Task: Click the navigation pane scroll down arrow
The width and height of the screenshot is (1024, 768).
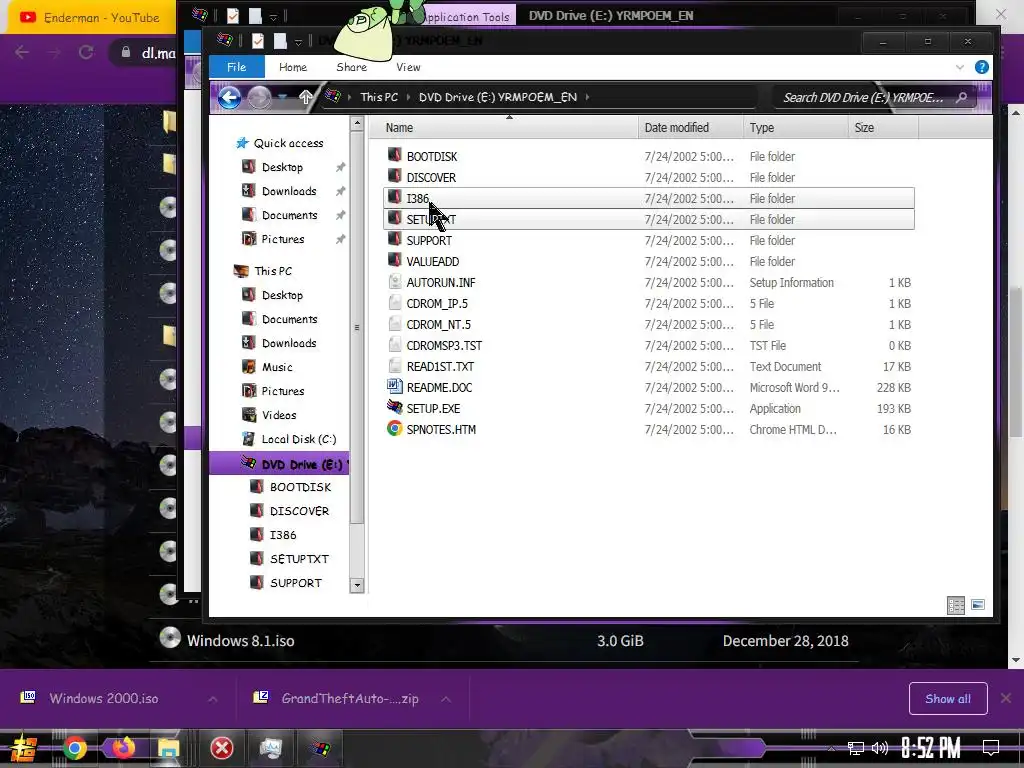Action: (x=357, y=585)
